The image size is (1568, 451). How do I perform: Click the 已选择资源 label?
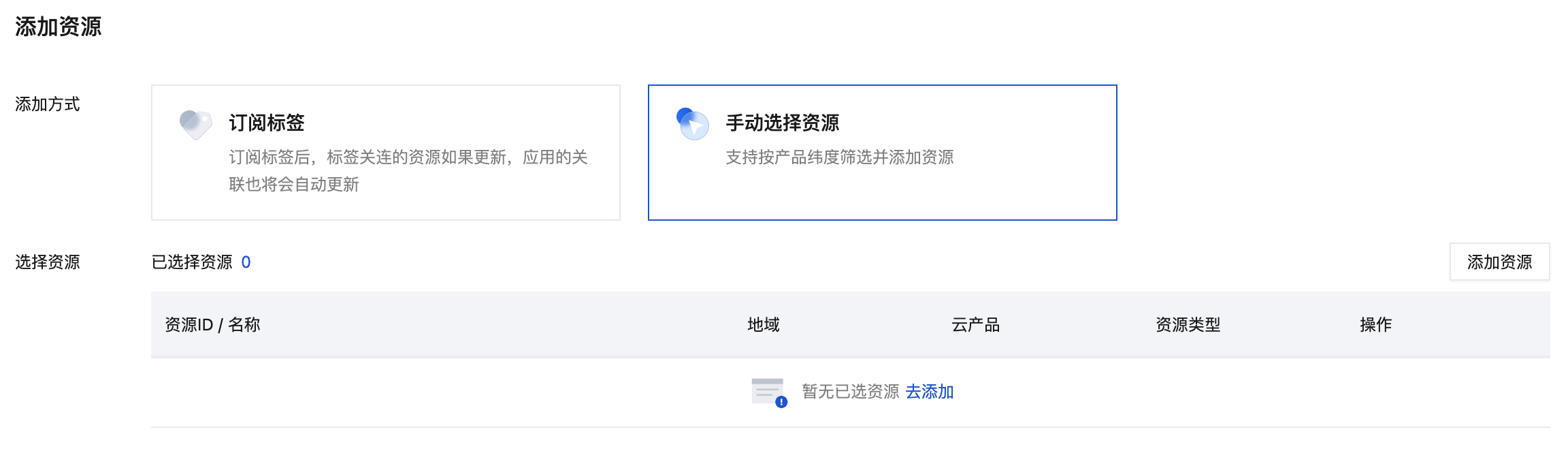click(x=192, y=262)
